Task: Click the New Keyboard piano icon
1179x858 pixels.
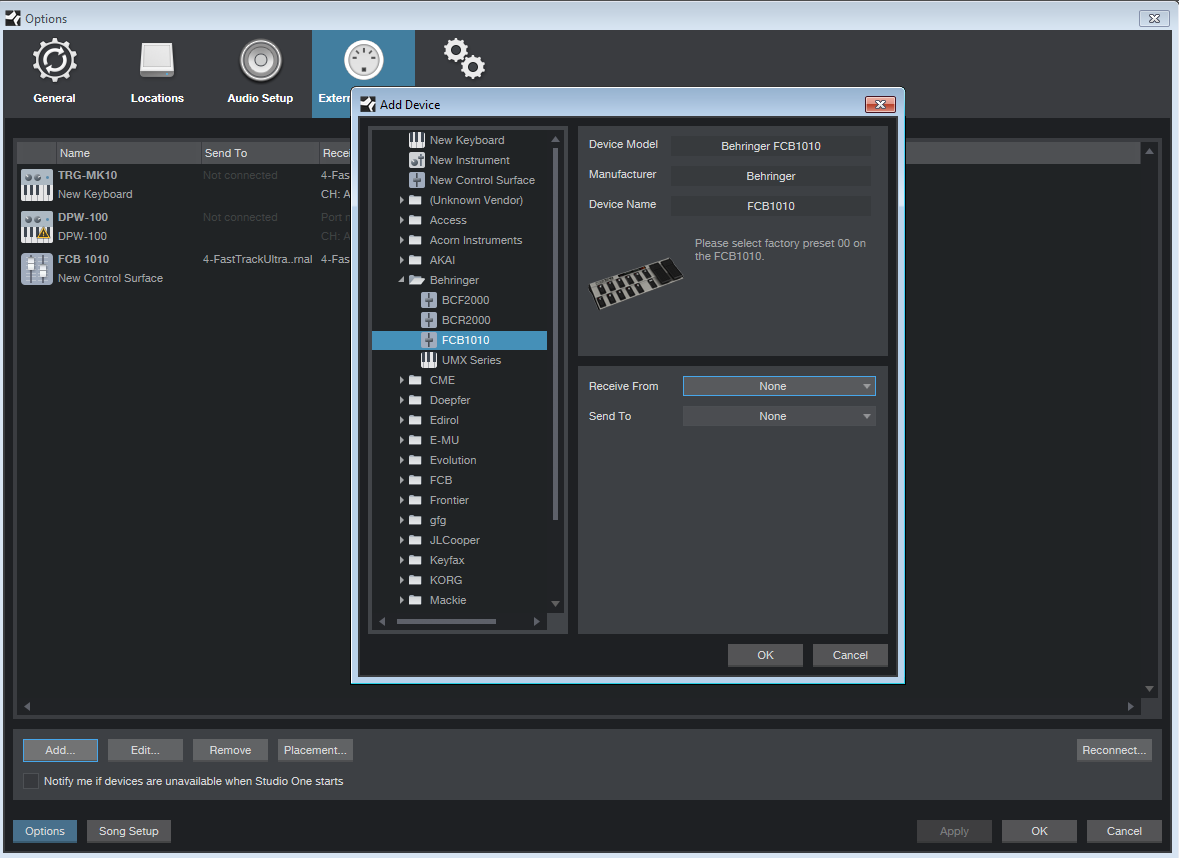Action: pos(417,140)
